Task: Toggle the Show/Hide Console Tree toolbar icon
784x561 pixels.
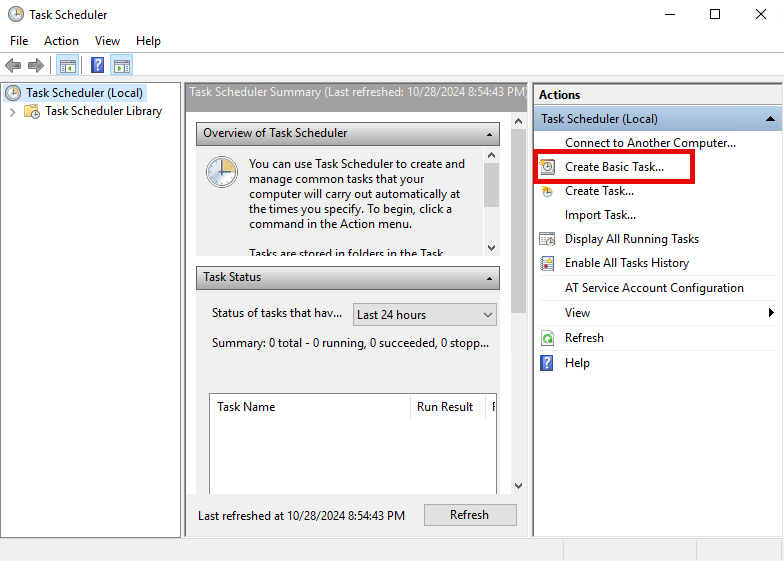Action: 68,66
